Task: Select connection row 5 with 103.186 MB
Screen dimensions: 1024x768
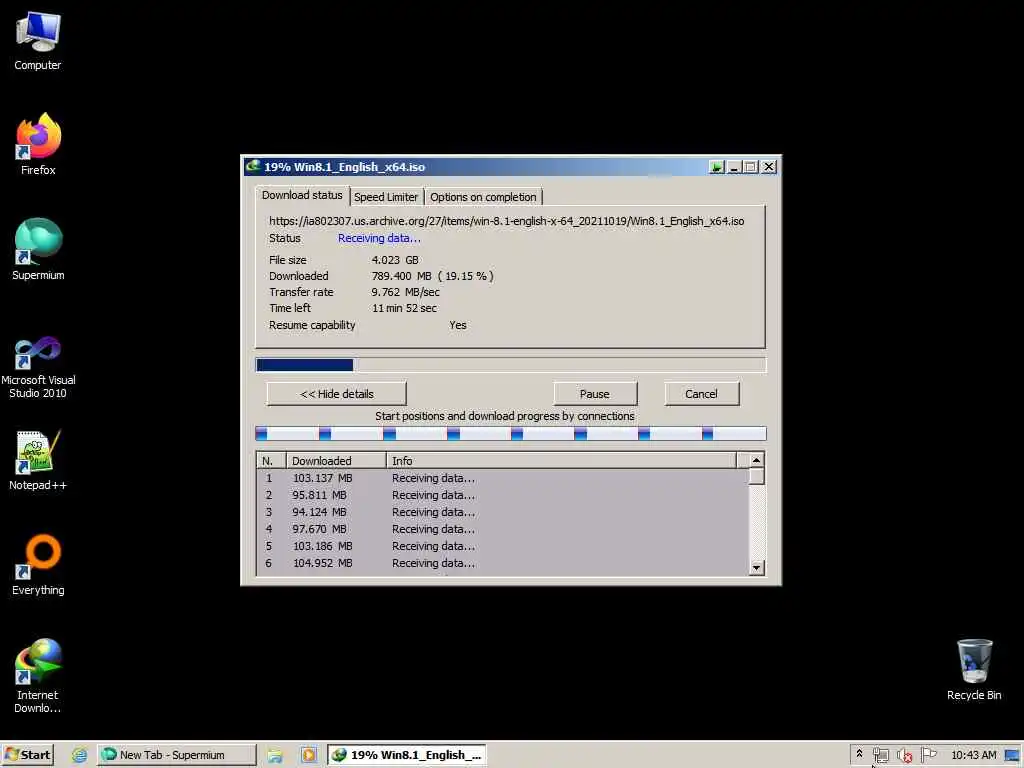Action: pos(502,546)
